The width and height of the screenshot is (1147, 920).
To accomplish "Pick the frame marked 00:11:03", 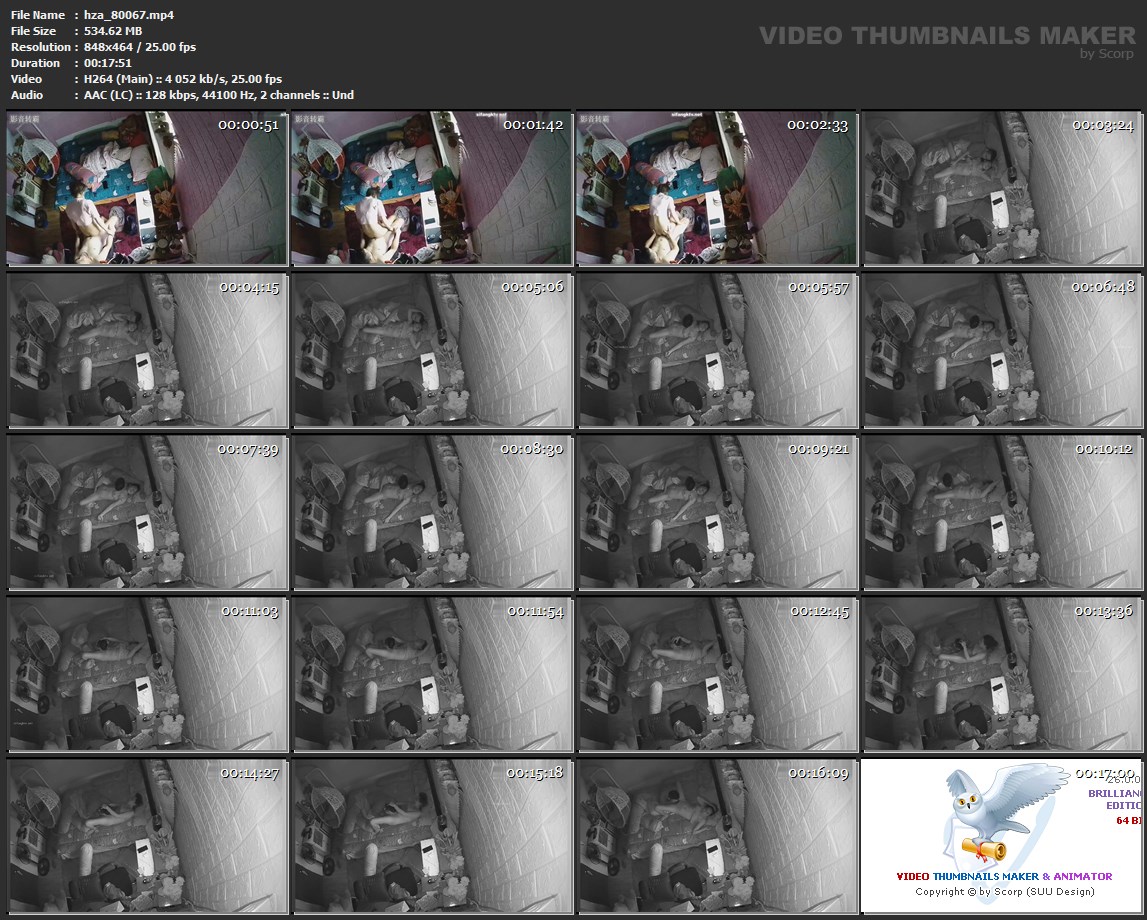I will [x=147, y=674].
